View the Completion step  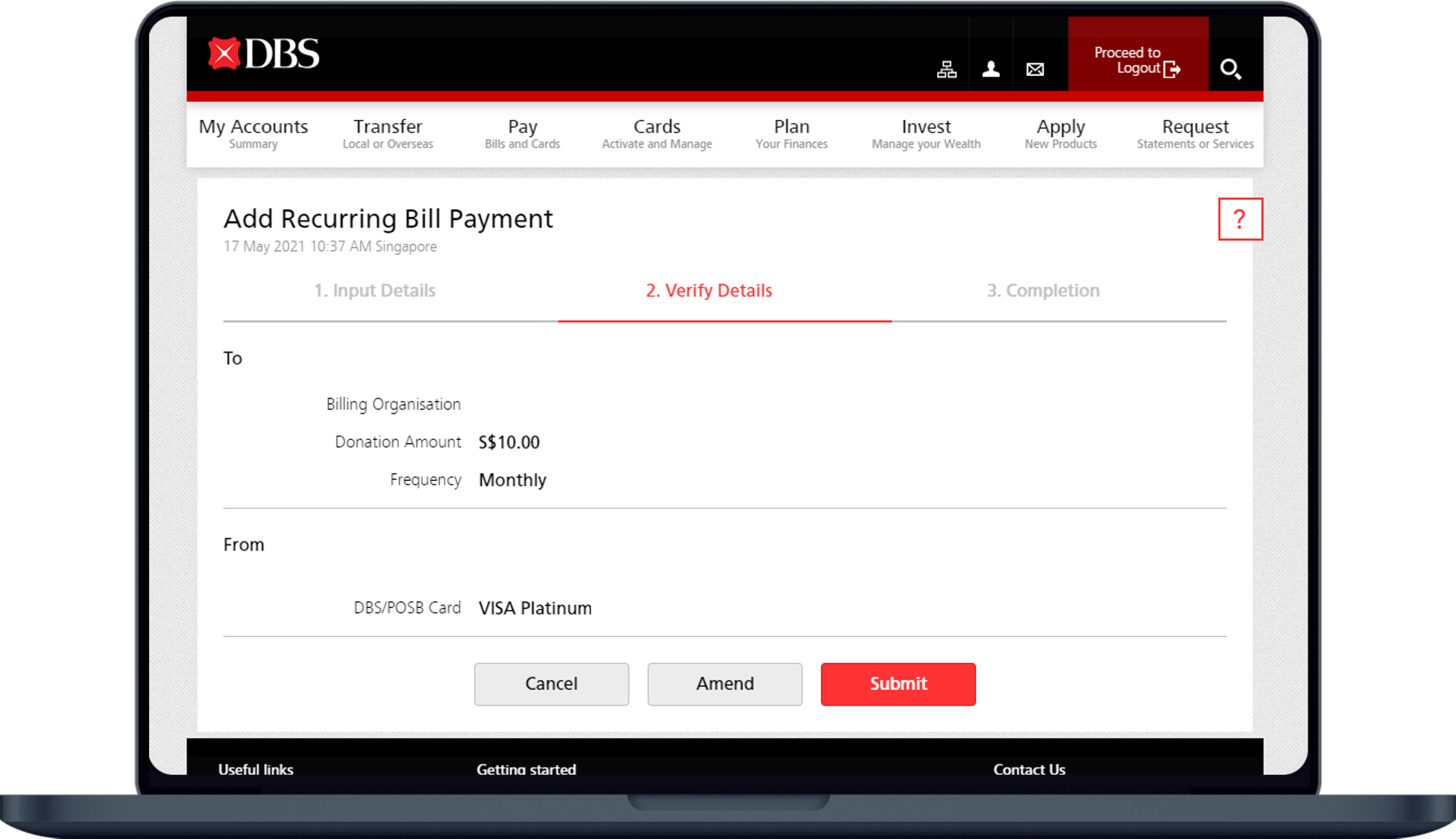[x=1044, y=291]
